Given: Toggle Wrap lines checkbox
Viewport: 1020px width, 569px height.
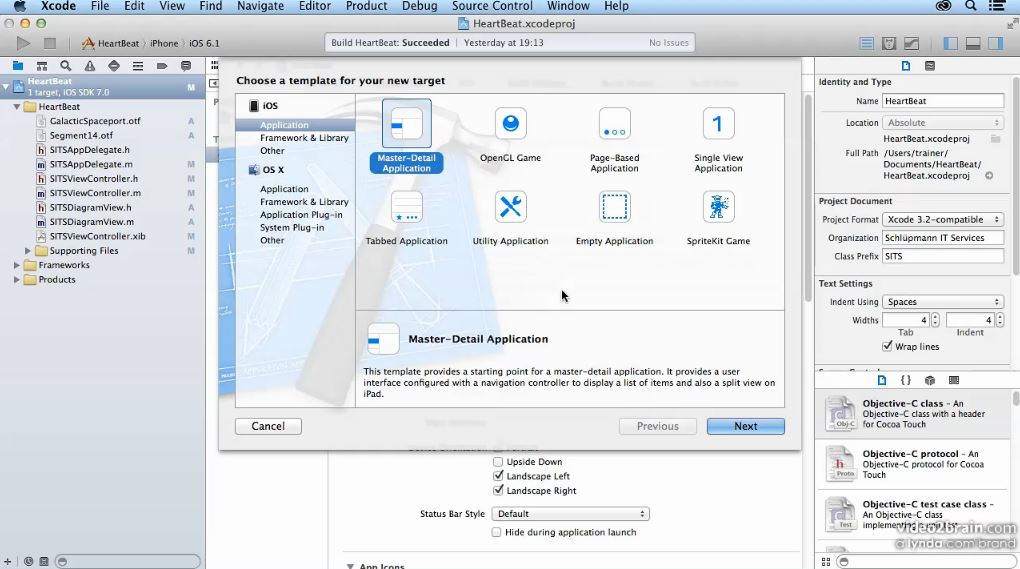Looking at the screenshot, I should point(887,346).
